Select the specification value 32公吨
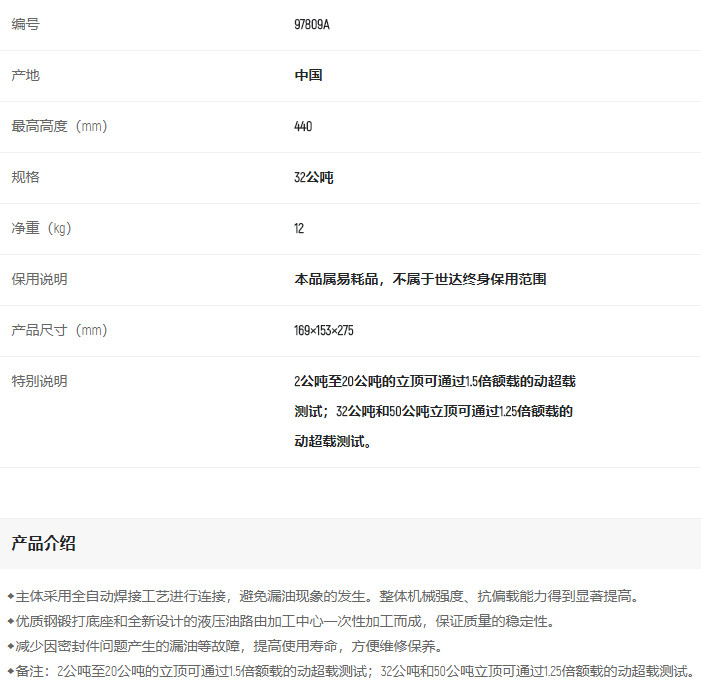 pos(313,177)
